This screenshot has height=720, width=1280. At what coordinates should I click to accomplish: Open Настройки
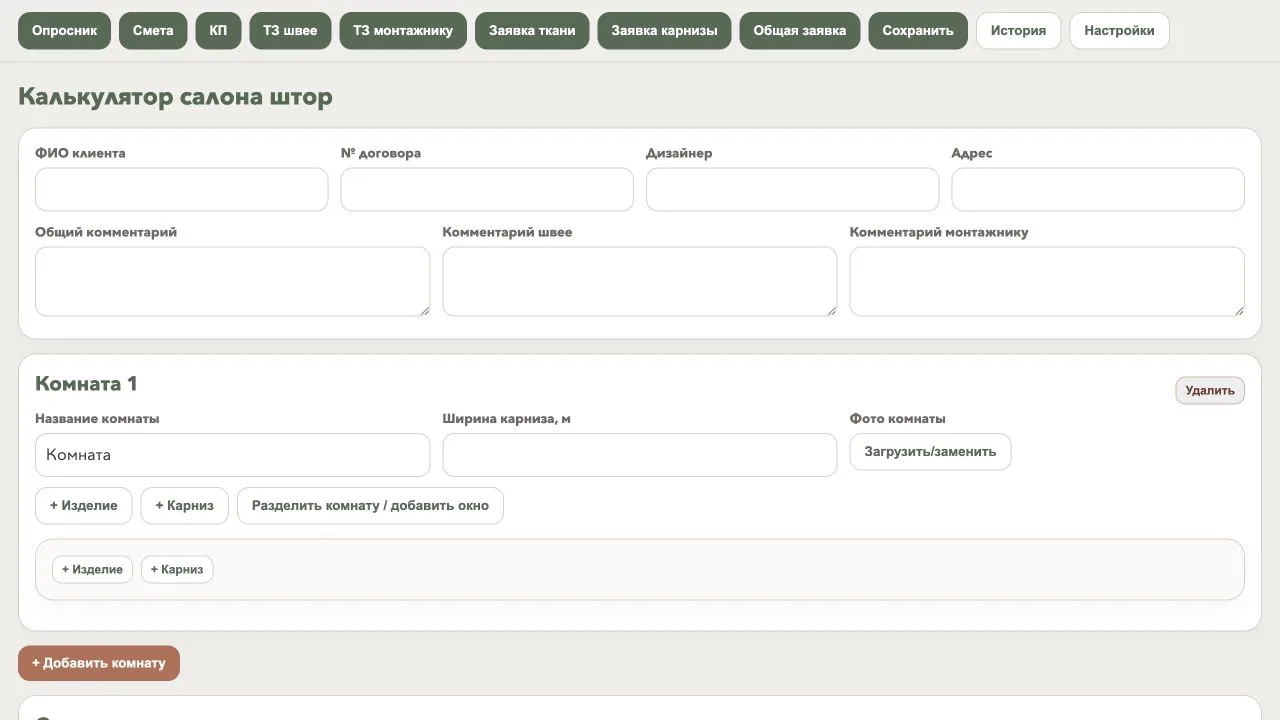tap(1119, 30)
